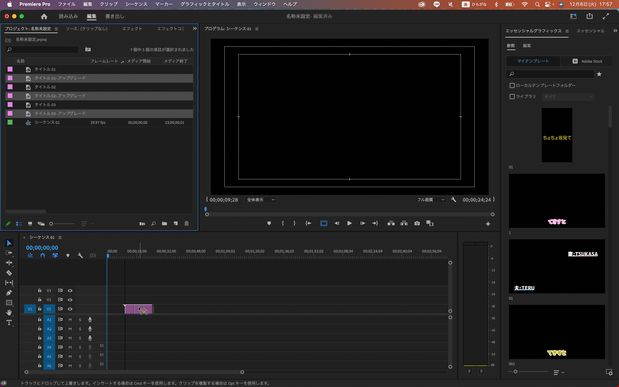Open the sort menu below the templates
Image resolution: width=619 pixels, height=387 pixels.
point(558,372)
